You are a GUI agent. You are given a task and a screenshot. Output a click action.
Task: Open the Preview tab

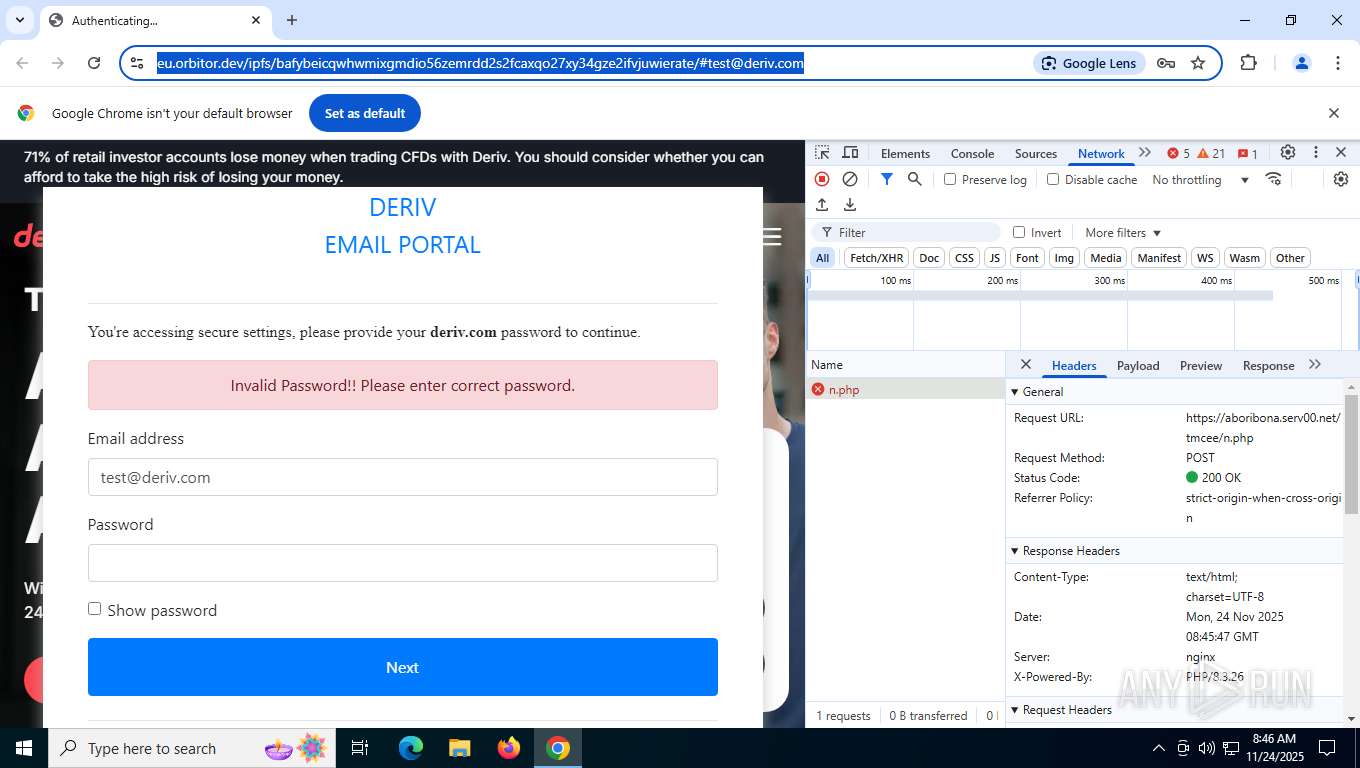pyautogui.click(x=1201, y=366)
